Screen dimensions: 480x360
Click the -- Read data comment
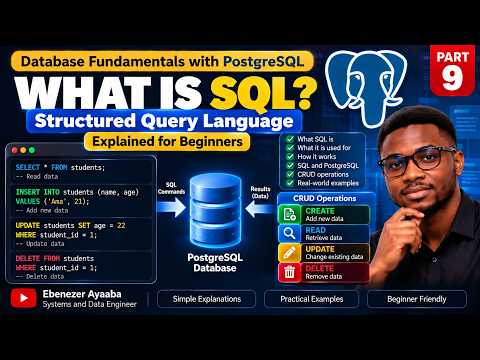37,176
